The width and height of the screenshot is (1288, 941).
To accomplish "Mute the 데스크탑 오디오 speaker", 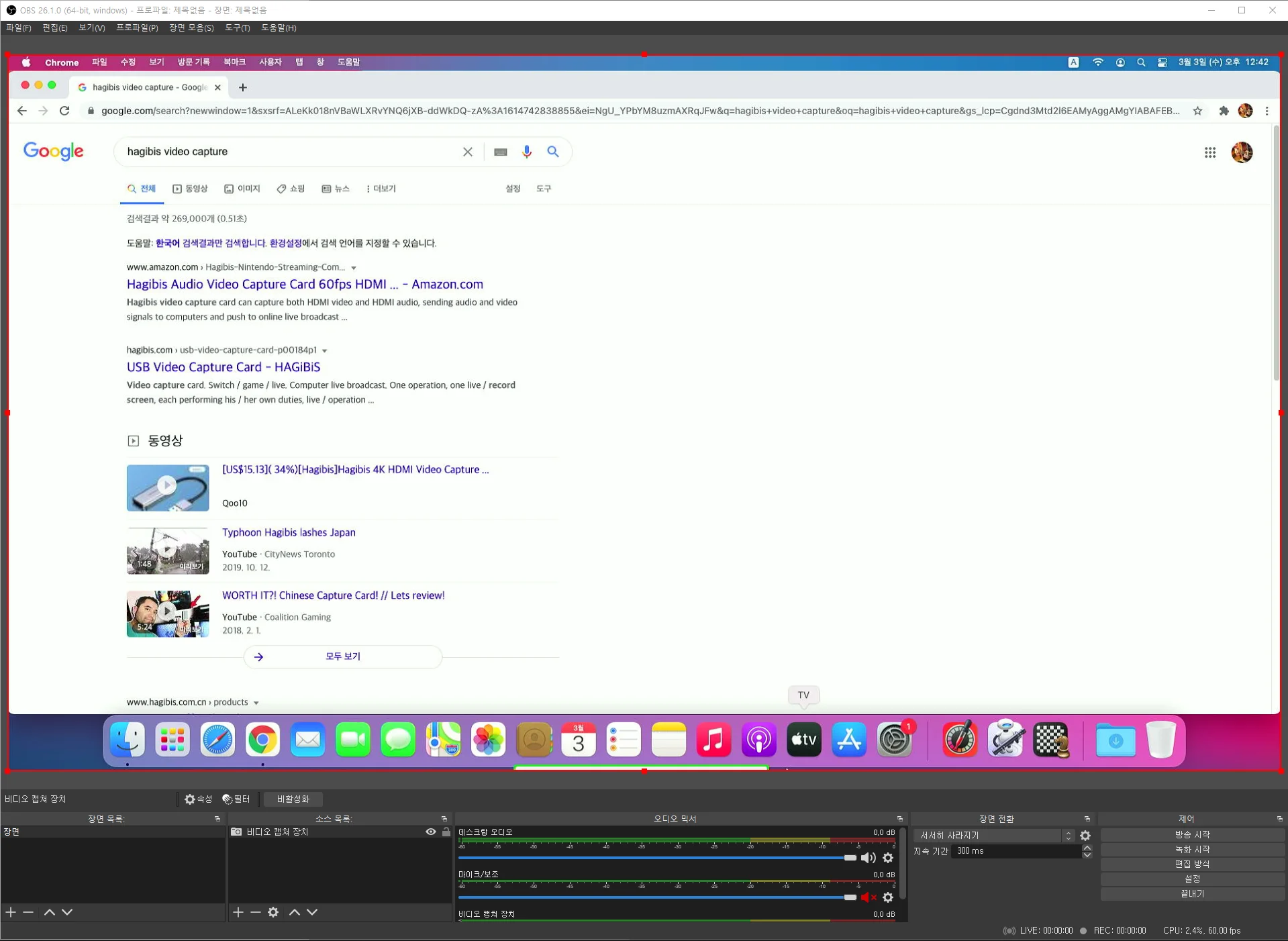I will 869,858.
